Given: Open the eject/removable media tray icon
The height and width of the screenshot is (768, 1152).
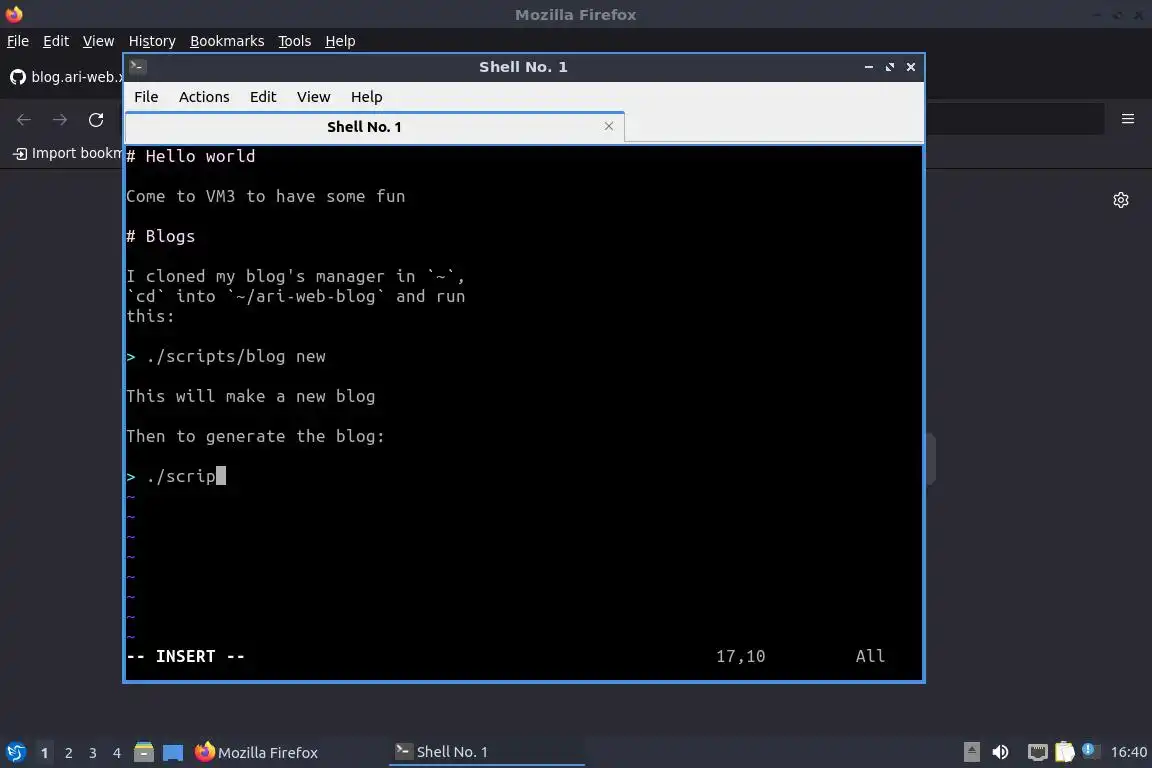Looking at the screenshot, I should coord(971,752).
